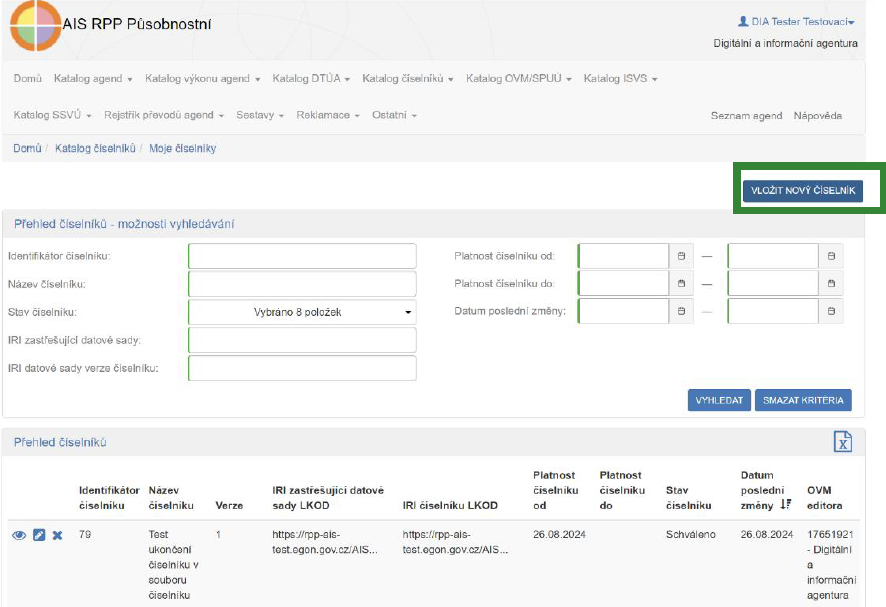The width and height of the screenshot is (886, 607).
Task: Open the 'Katalog číselníků' menu
Action: pos(408,79)
